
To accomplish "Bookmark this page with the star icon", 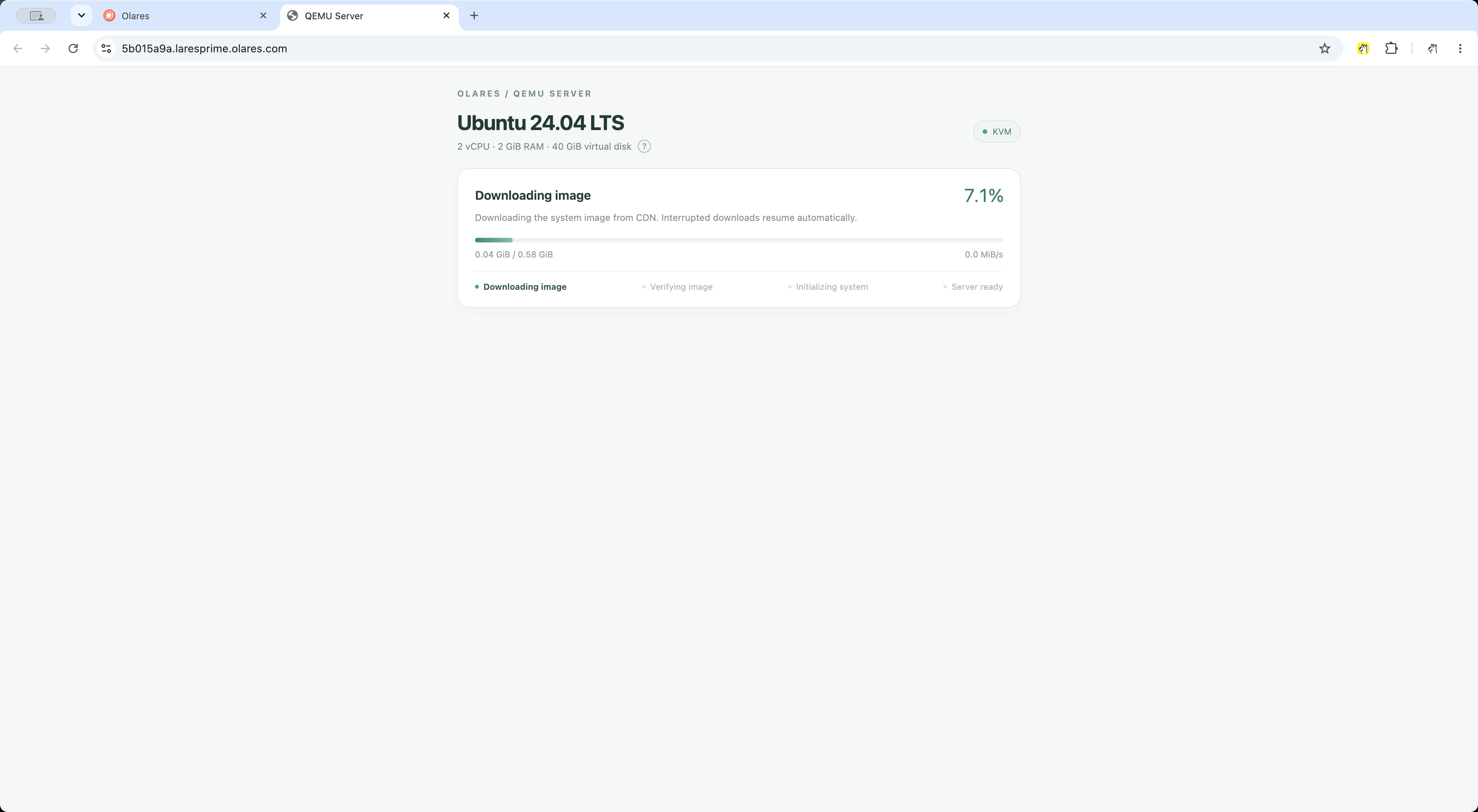I will coord(1324,49).
